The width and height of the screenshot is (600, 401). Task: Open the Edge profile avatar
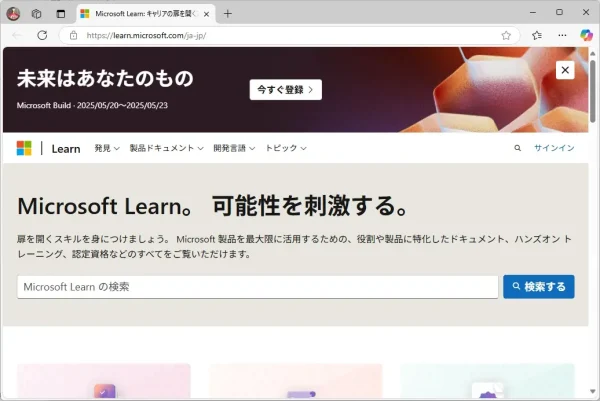point(13,14)
